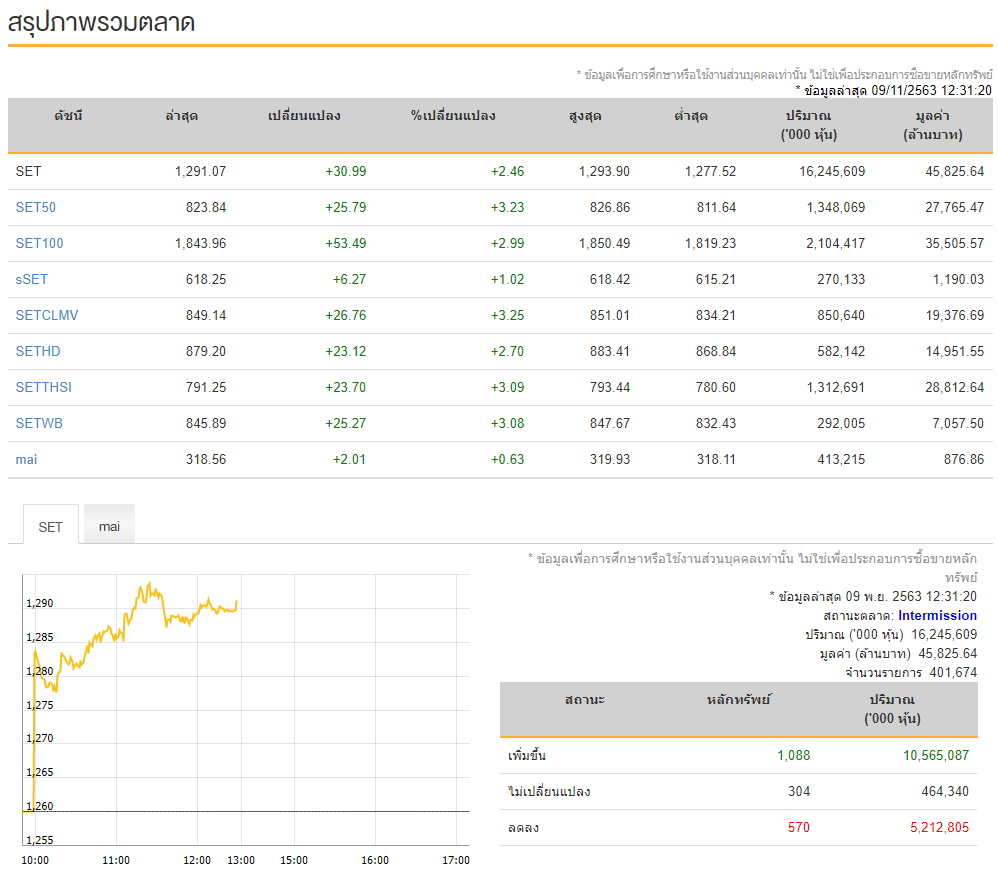Open the sSET index link
998x884 pixels.
point(31,279)
